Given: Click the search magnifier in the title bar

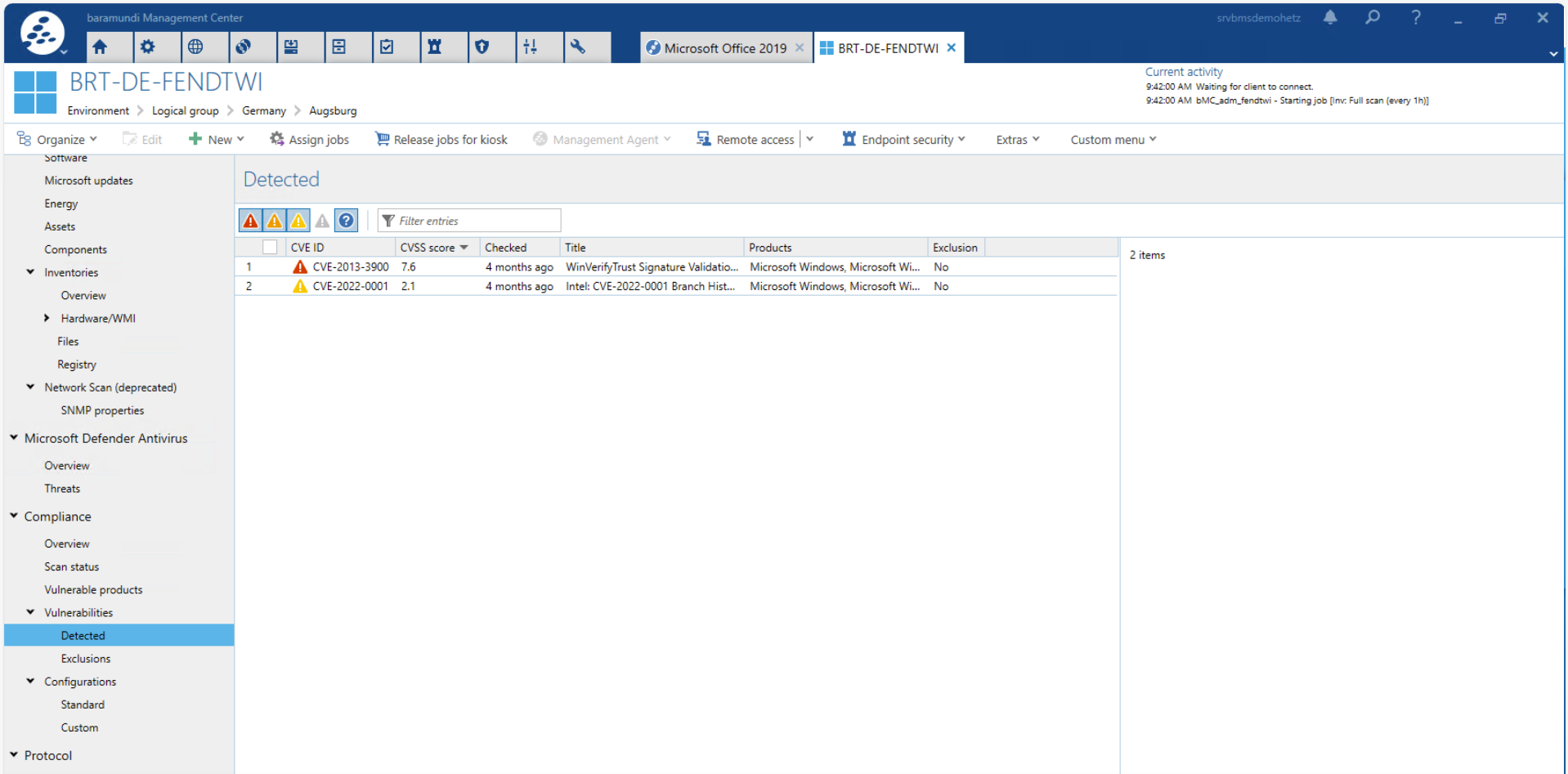Looking at the screenshot, I should click(1373, 17).
